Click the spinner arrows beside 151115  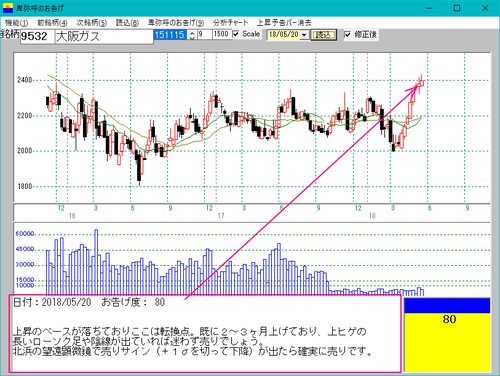click(192, 35)
